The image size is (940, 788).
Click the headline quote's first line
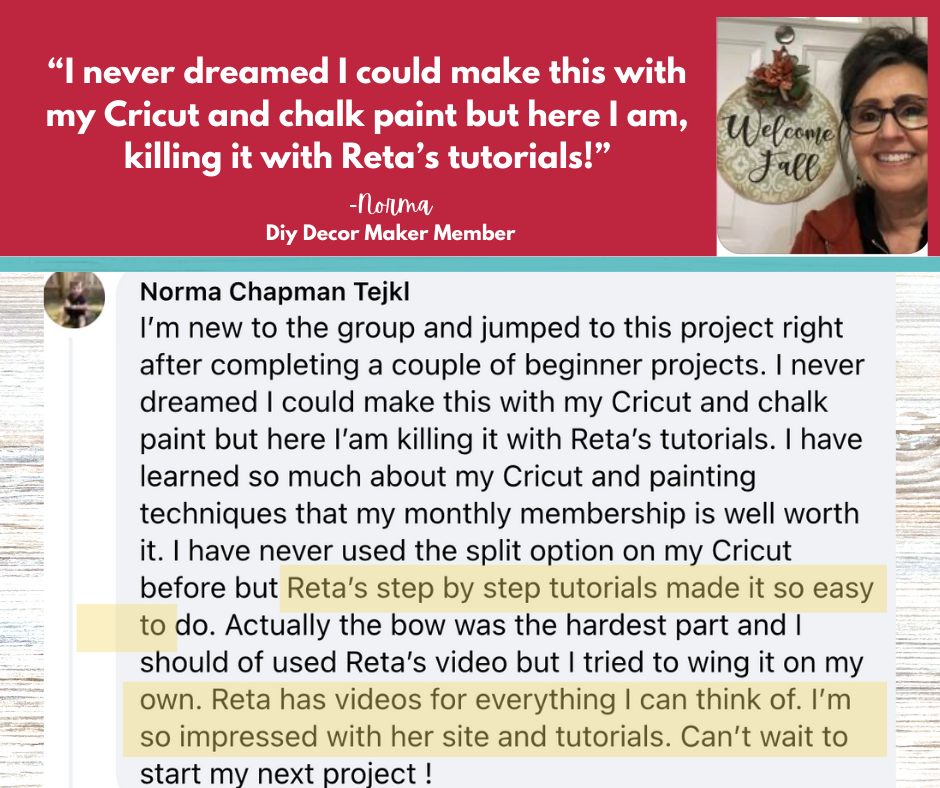tap(367, 72)
